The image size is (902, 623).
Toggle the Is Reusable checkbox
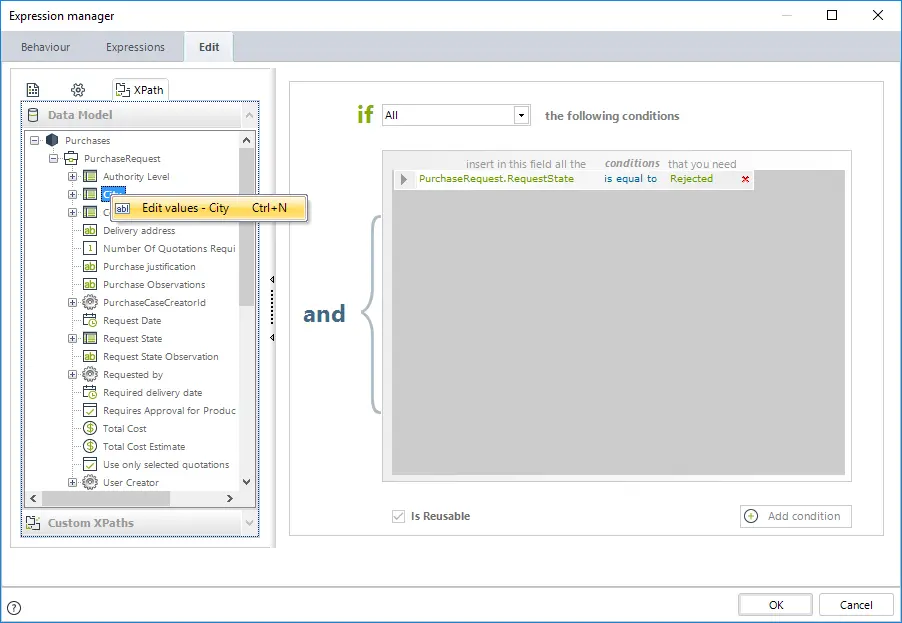398,517
